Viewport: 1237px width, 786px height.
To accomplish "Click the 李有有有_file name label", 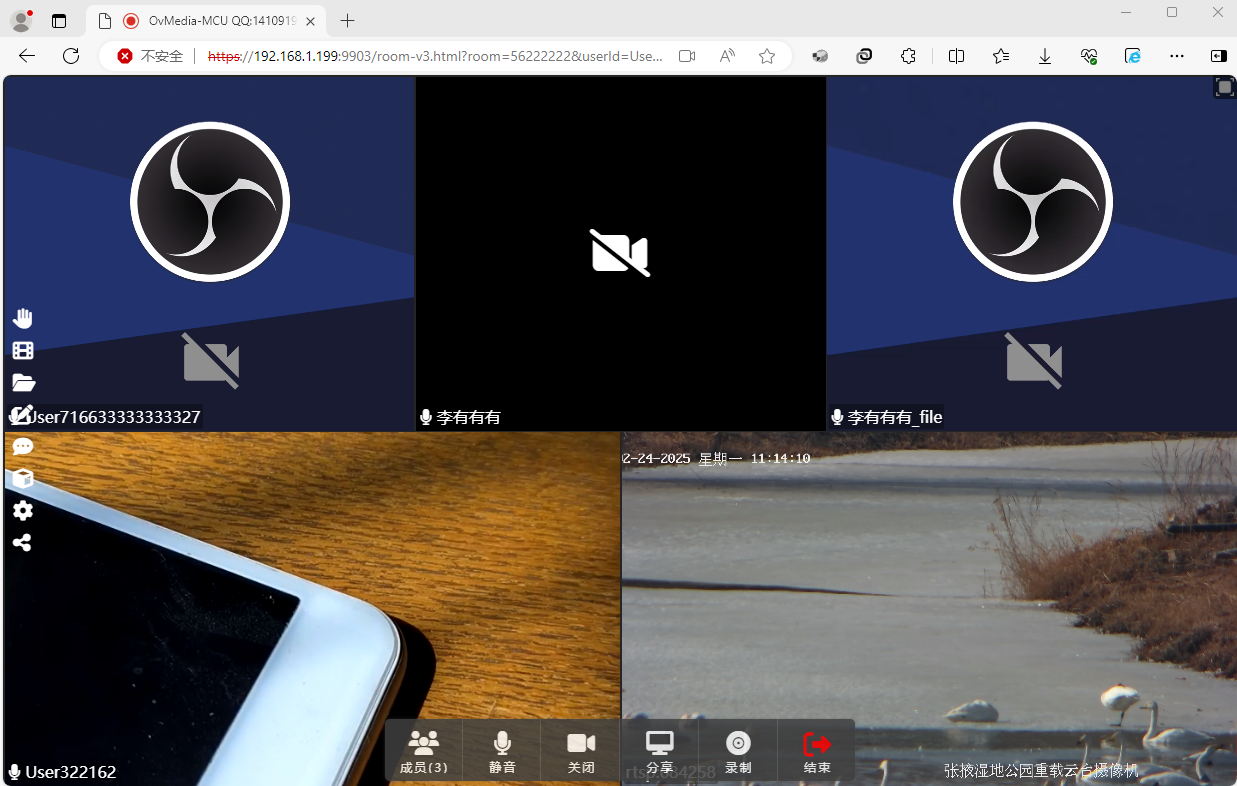I will point(895,417).
